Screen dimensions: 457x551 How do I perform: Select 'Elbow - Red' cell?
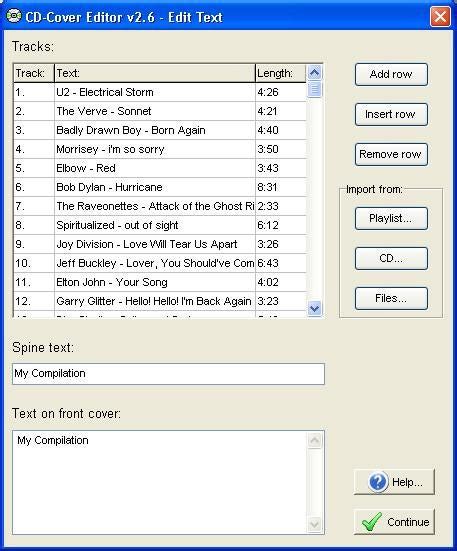155,168
